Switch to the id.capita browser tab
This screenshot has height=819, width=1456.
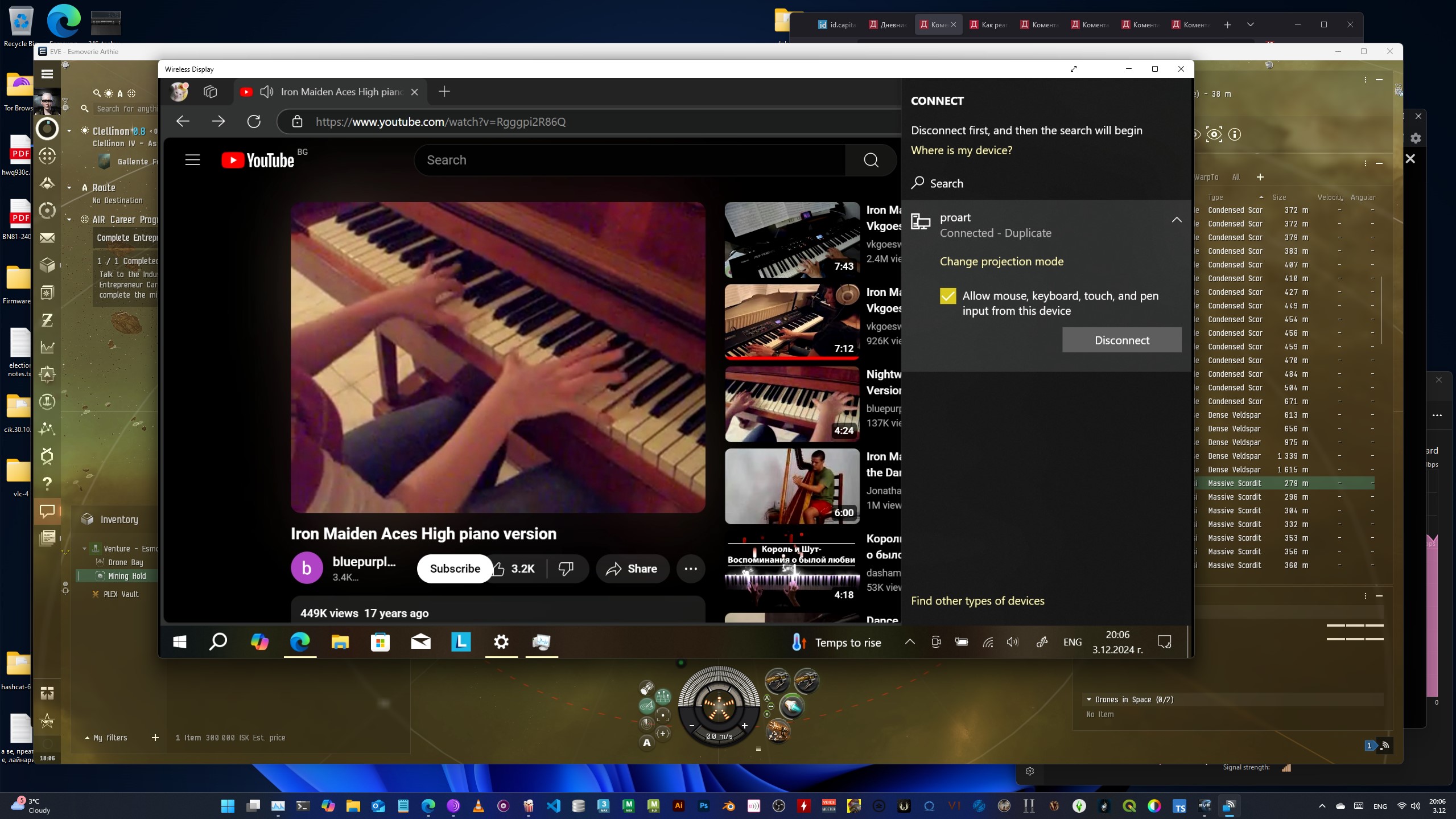coord(837,24)
